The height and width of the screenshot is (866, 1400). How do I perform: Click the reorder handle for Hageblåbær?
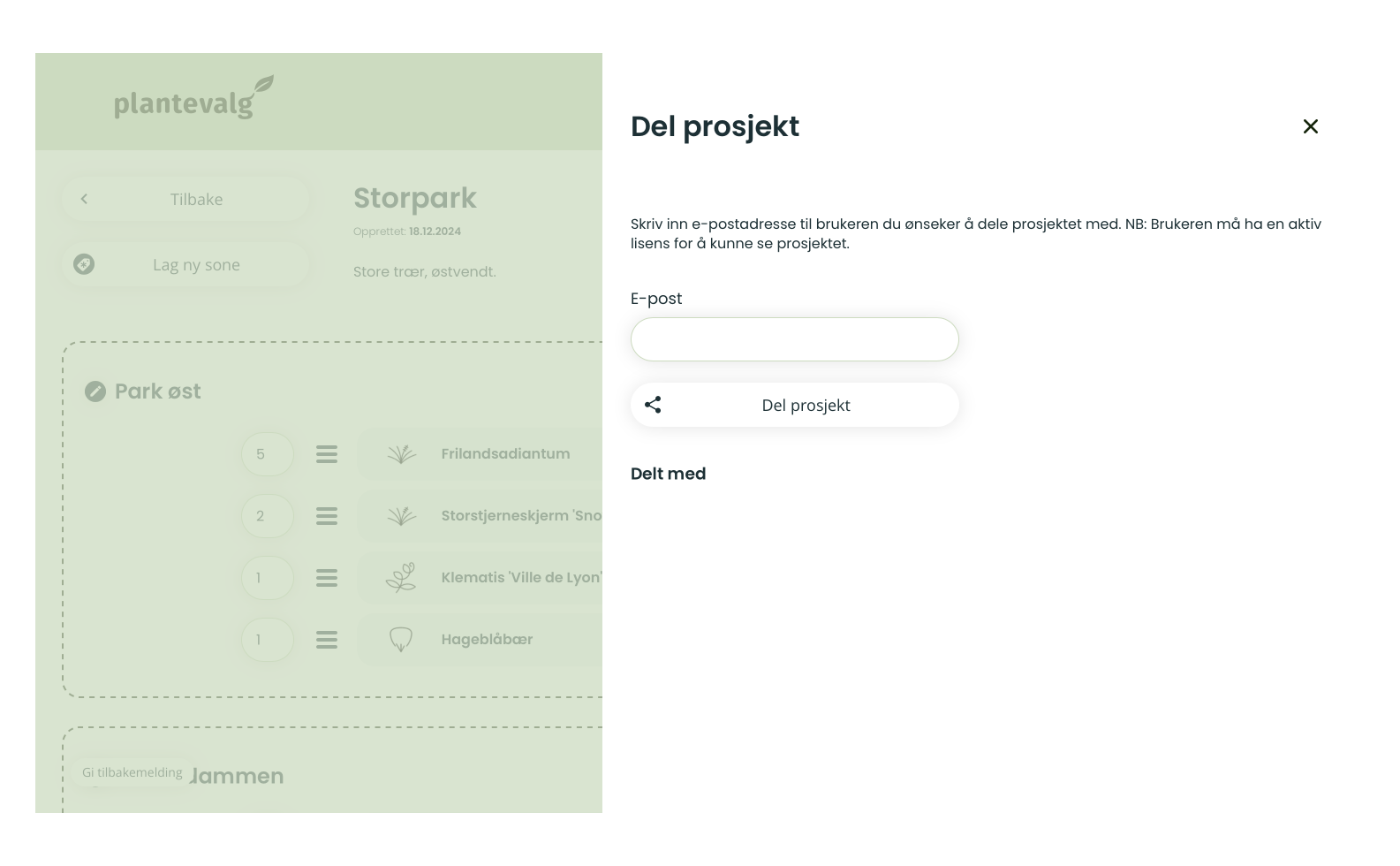point(327,640)
